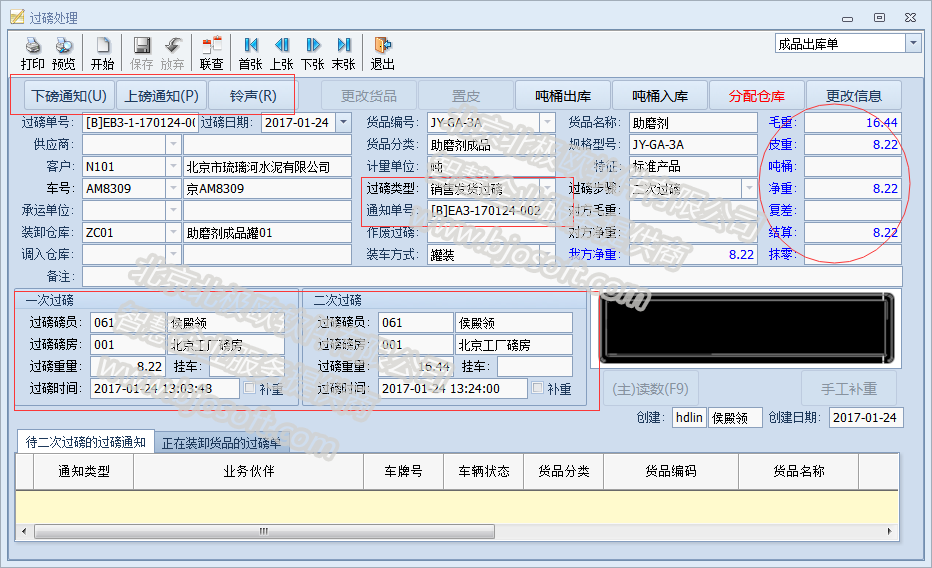Click the 上磅通知(P) button
Screen dimensions: 932x568
click(x=161, y=96)
